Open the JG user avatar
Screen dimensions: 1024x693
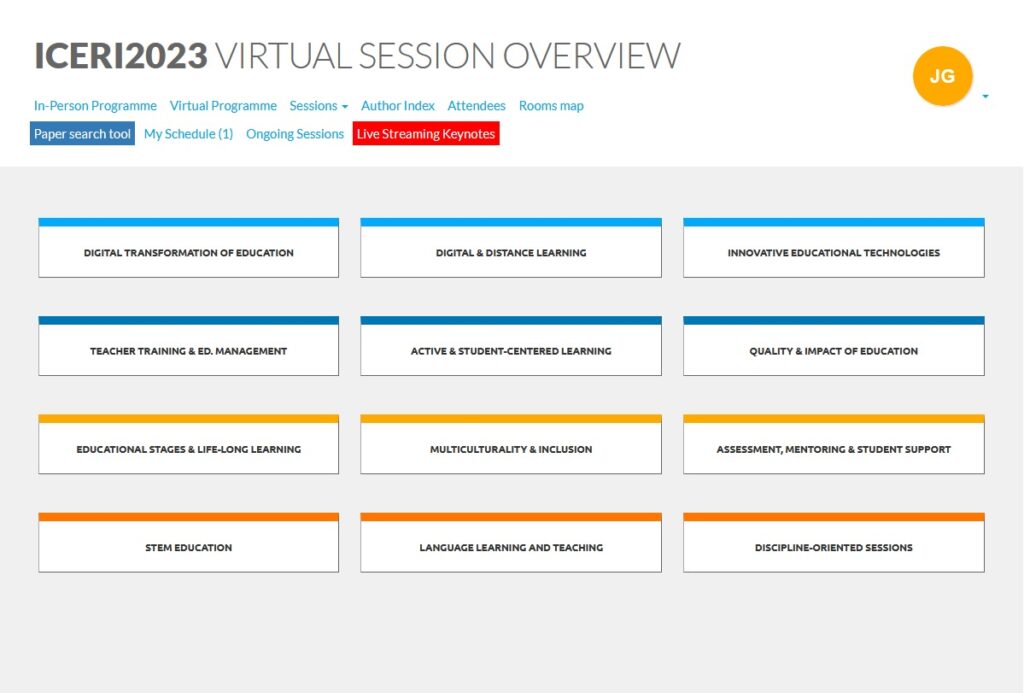(x=942, y=76)
